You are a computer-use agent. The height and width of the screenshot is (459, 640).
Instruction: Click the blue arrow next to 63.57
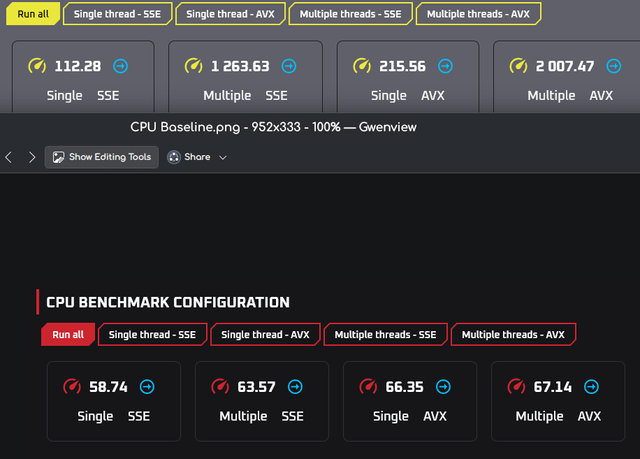(x=295, y=386)
